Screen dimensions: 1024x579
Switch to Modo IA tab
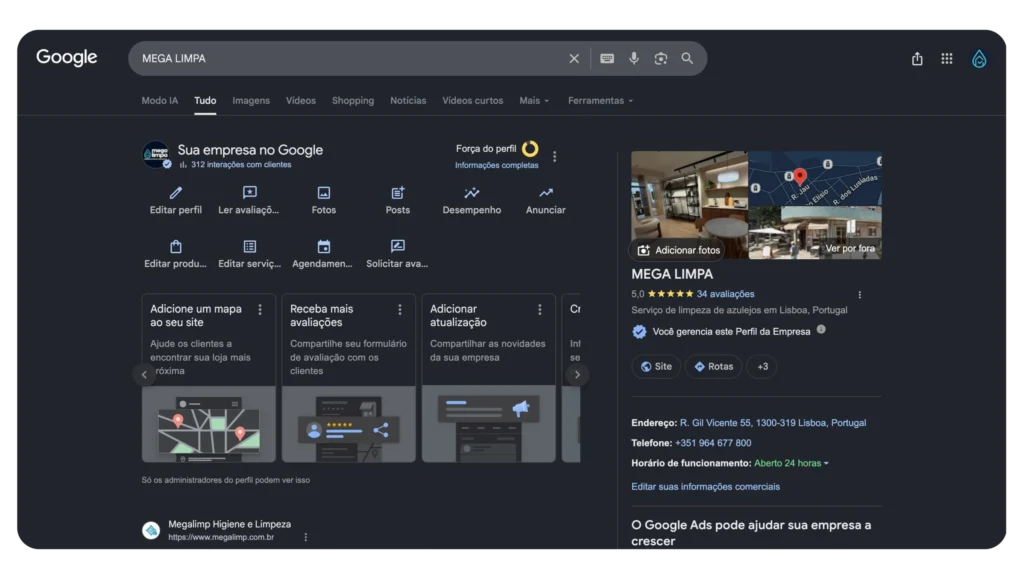[x=159, y=101]
